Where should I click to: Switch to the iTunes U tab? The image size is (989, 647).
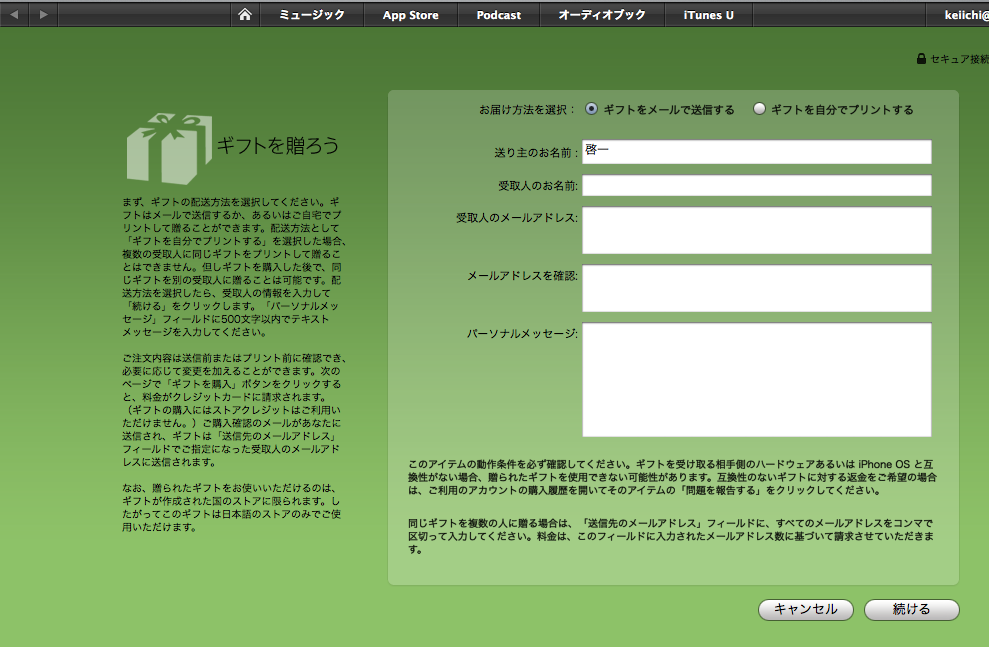coord(707,15)
